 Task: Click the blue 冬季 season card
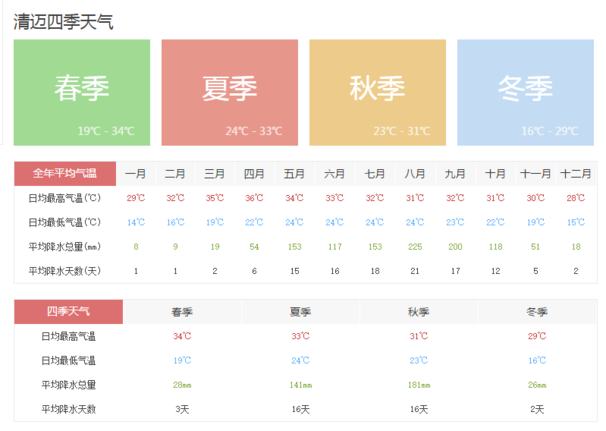(x=526, y=92)
